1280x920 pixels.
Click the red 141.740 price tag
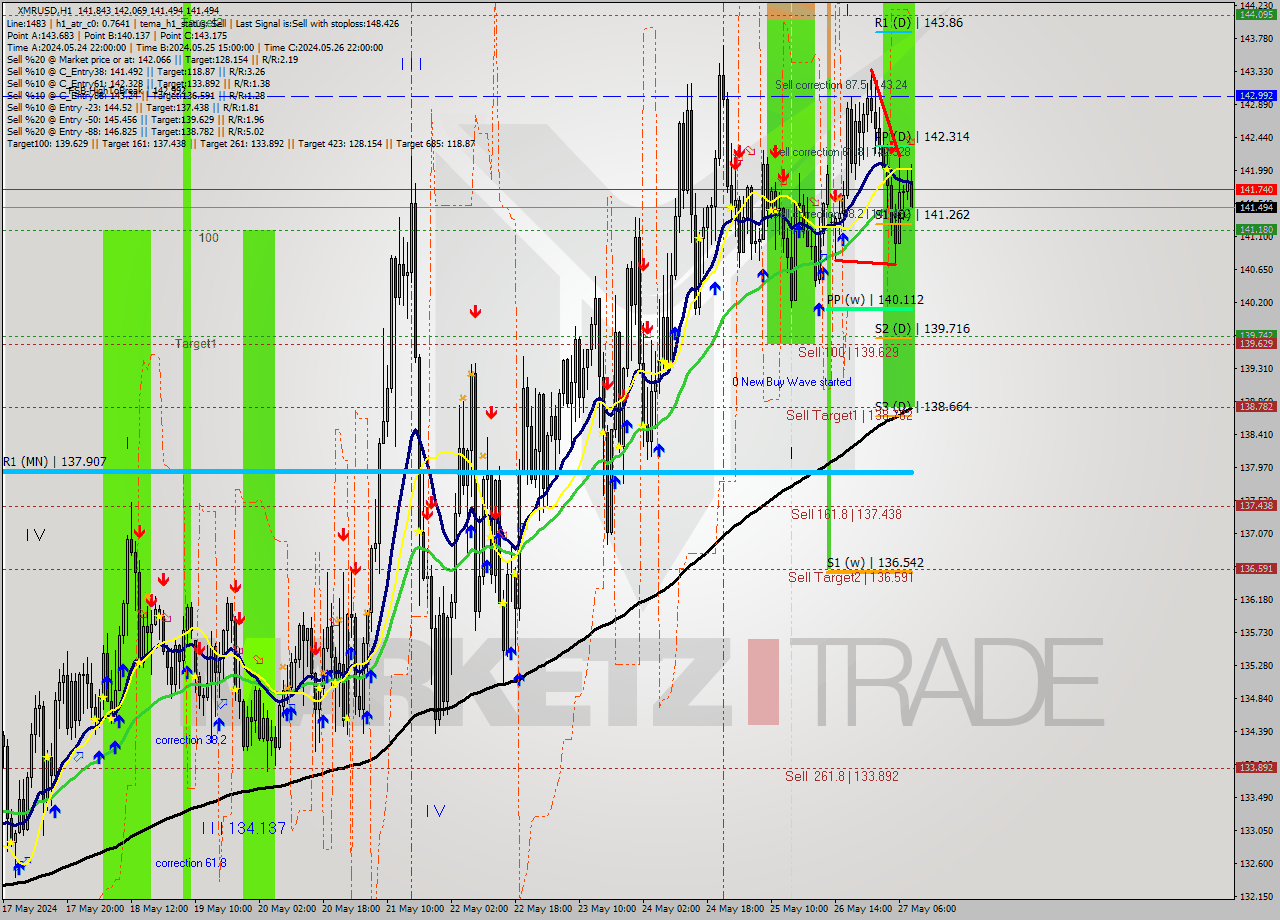1256,189
